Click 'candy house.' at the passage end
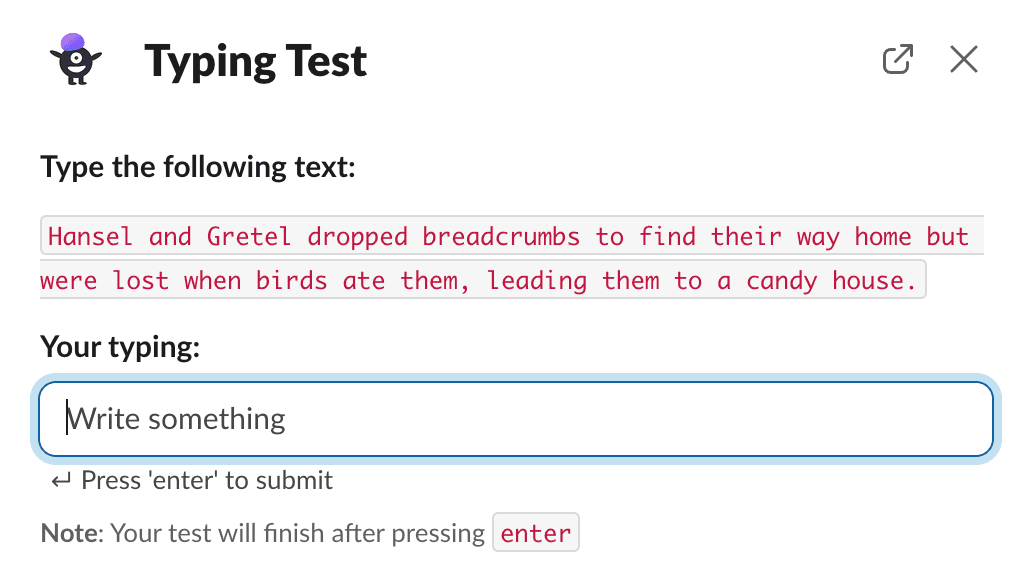1026x576 pixels. point(831,281)
